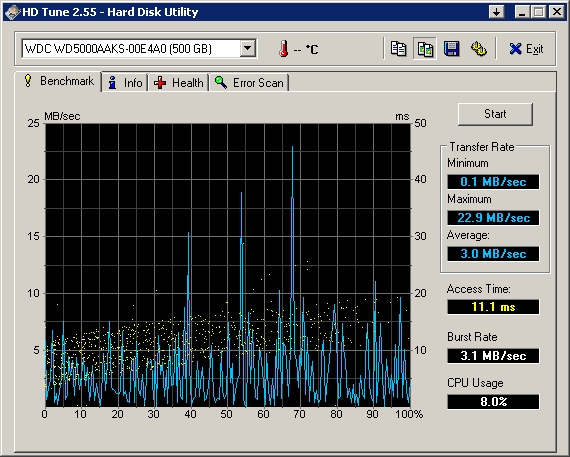Image resolution: width=570 pixels, height=457 pixels.
Task: Click the Maximum 22.9 MB/sec readout
Action: pos(493,218)
